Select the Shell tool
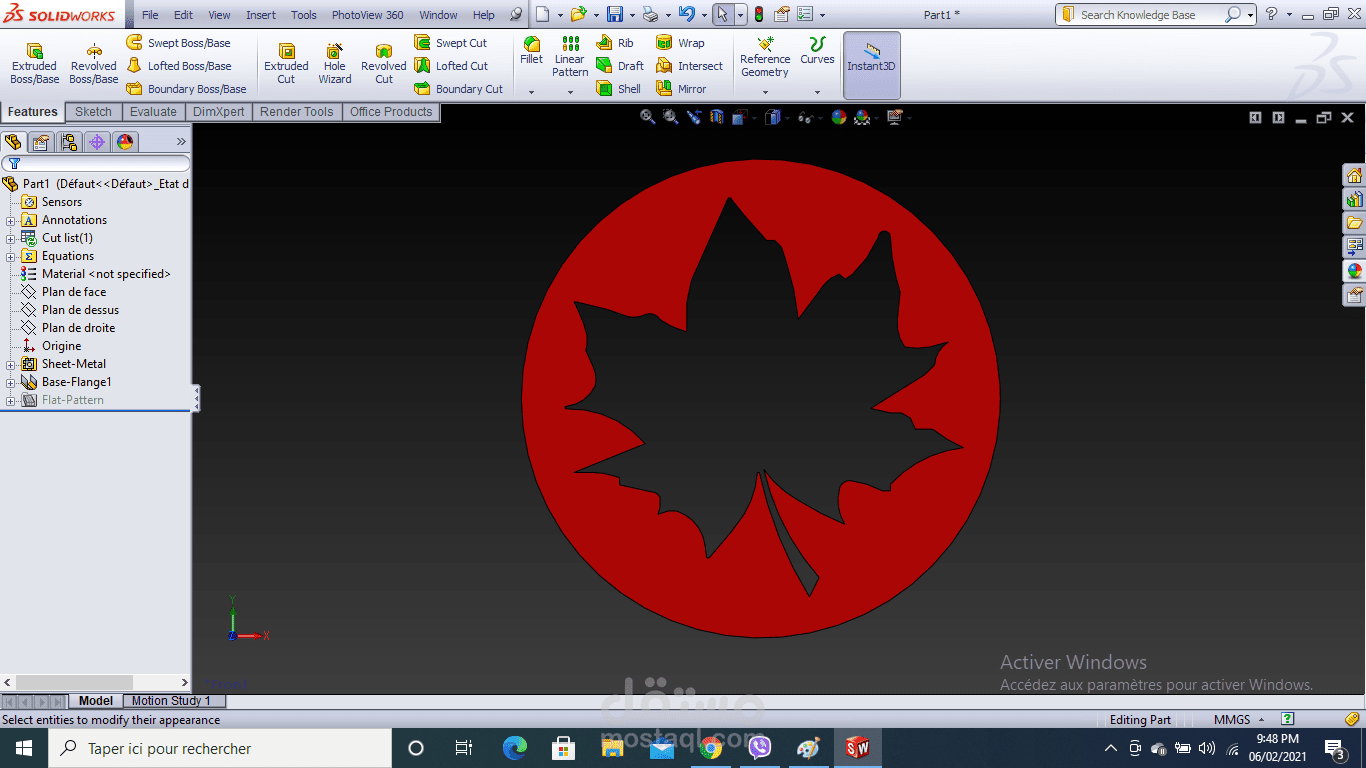1366x768 pixels. 619,89
